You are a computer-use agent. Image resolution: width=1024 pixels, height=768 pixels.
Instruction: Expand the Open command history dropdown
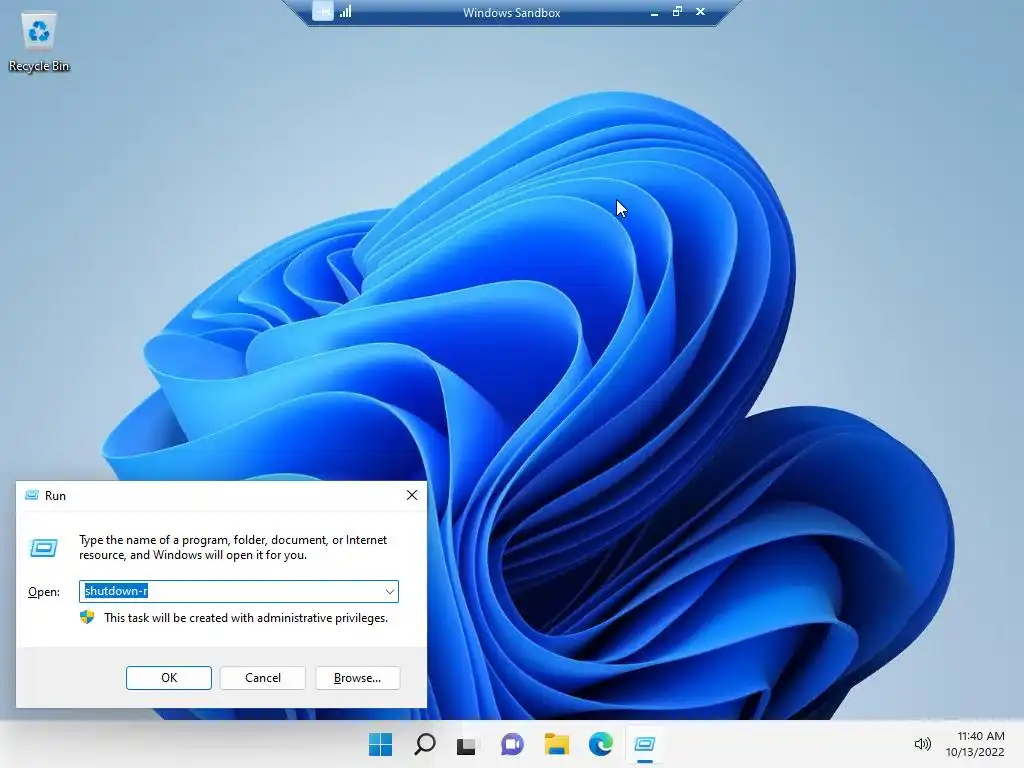(x=390, y=592)
